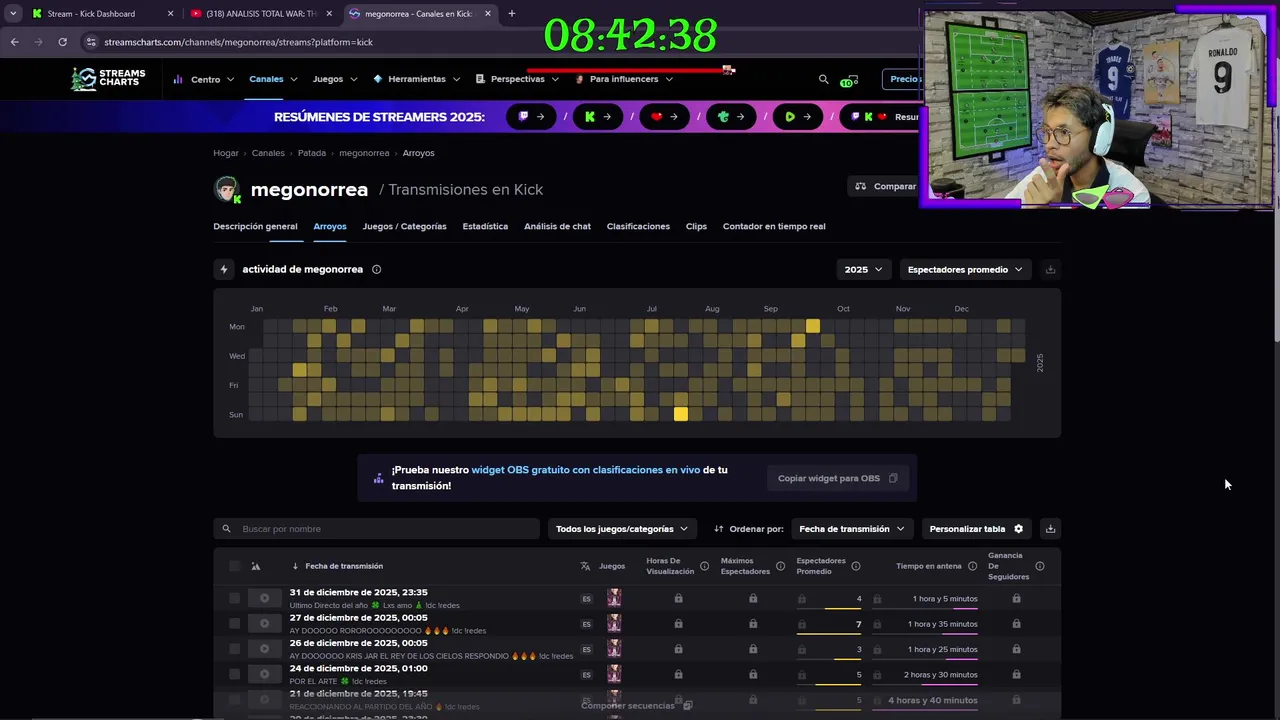Open the green Trovo recap pill

(x=732, y=117)
